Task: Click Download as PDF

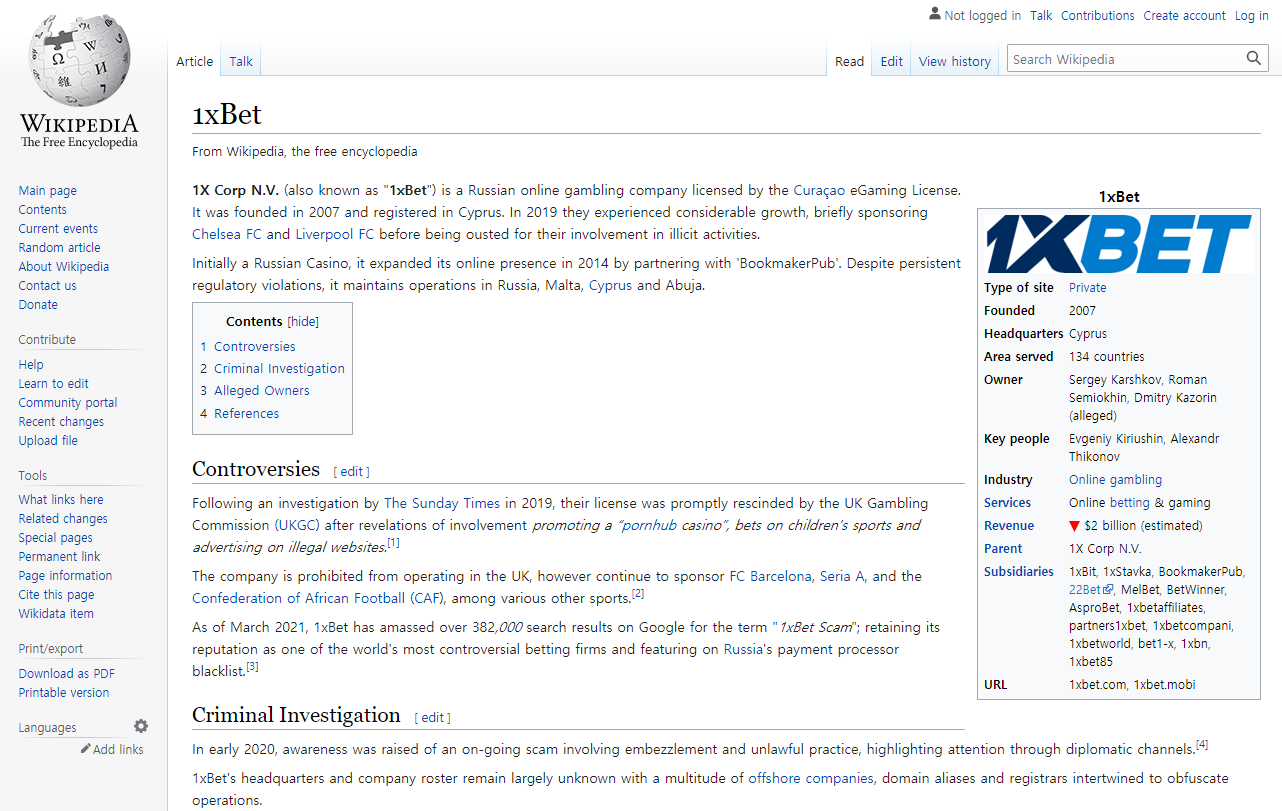Action: (x=66, y=674)
